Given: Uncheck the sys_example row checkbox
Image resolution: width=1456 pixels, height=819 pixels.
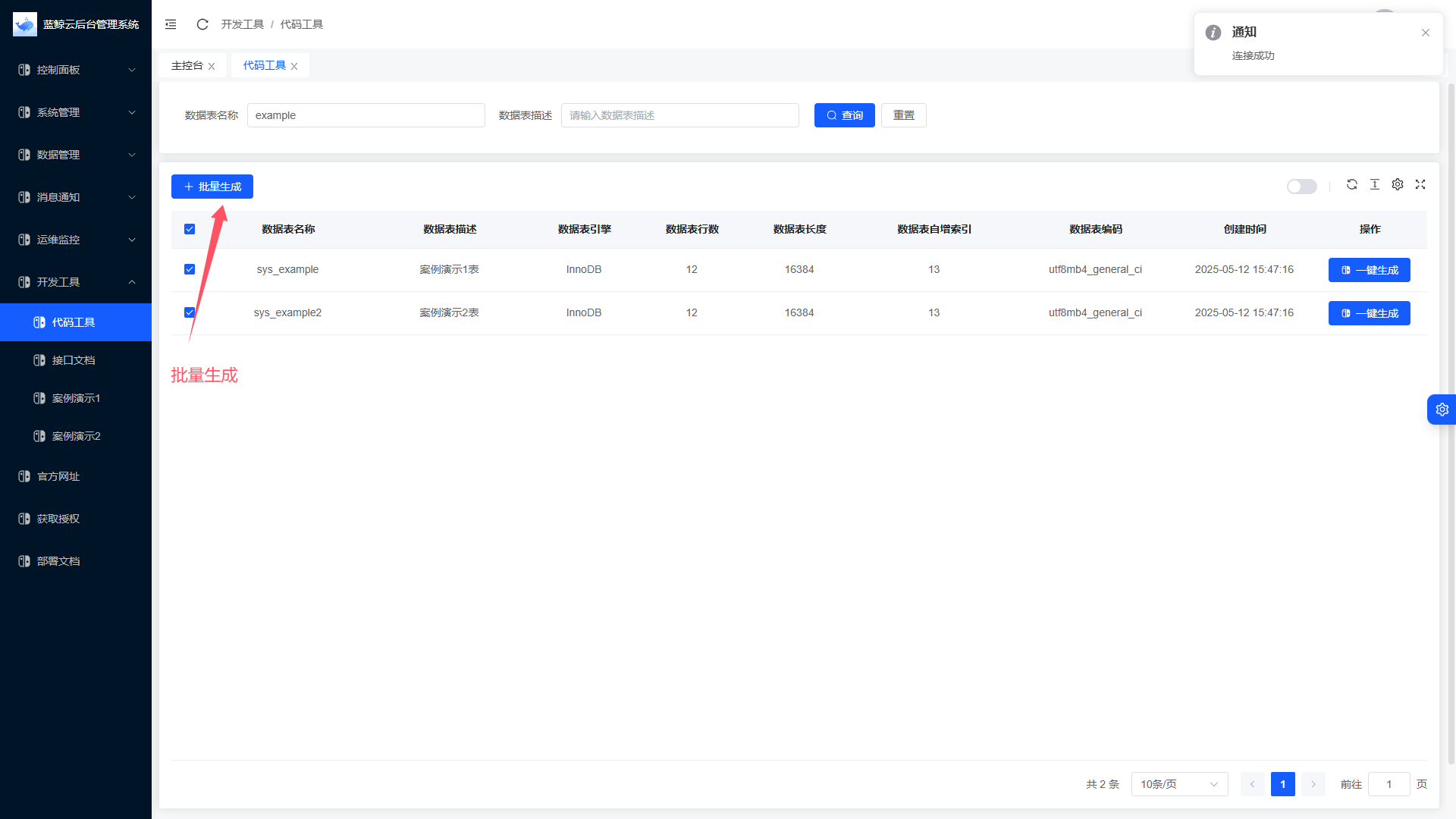Looking at the screenshot, I should [190, 269].
